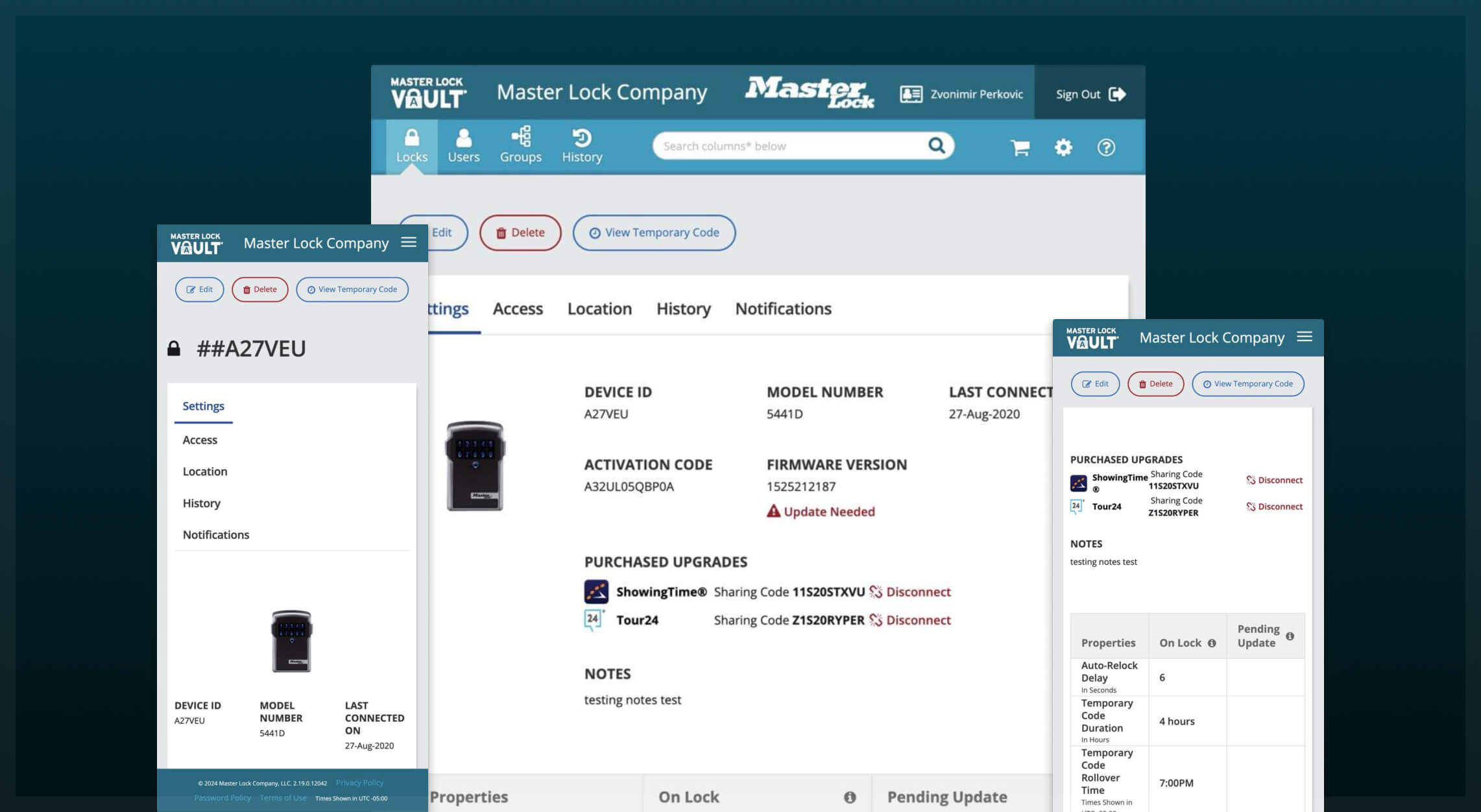1481x812 pixels.
Task: Click Delete button in the main window
Action: 520,232
